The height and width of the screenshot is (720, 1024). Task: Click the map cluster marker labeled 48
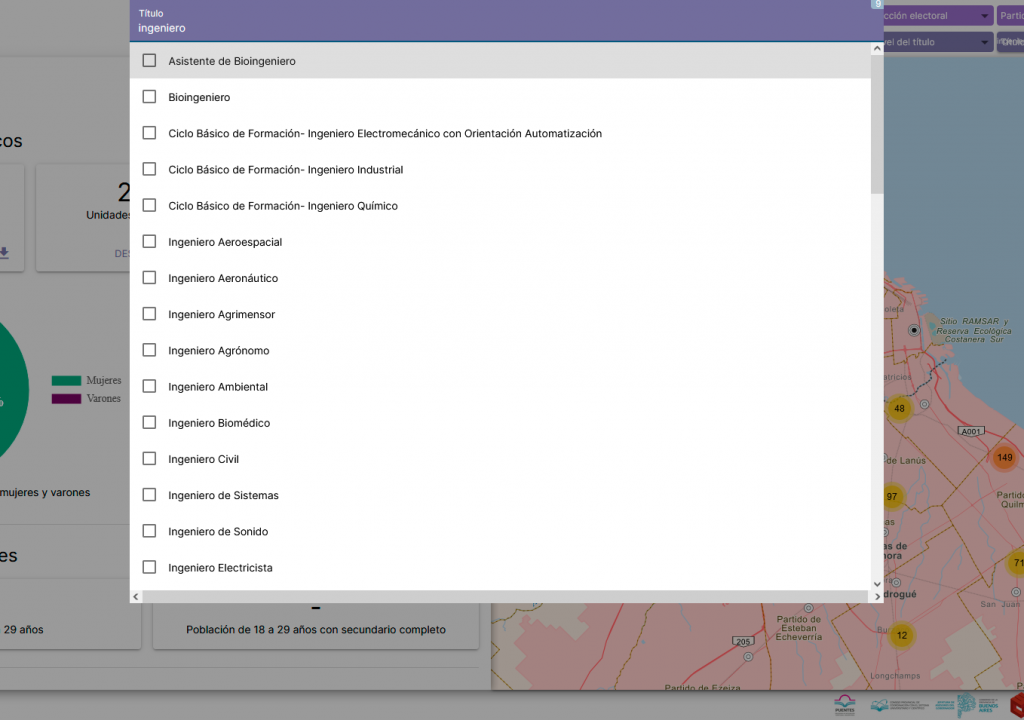[x=899, y=408]
